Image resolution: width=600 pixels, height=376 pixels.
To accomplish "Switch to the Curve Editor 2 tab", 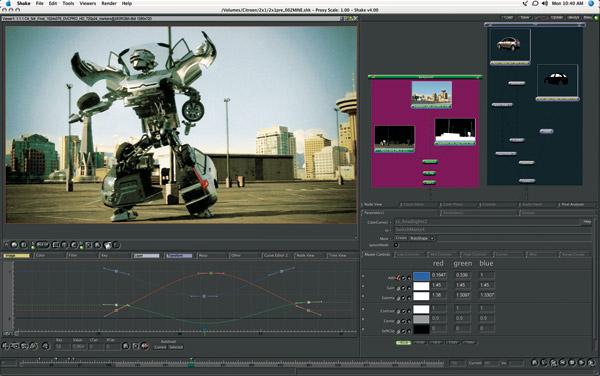I will 276,255.
